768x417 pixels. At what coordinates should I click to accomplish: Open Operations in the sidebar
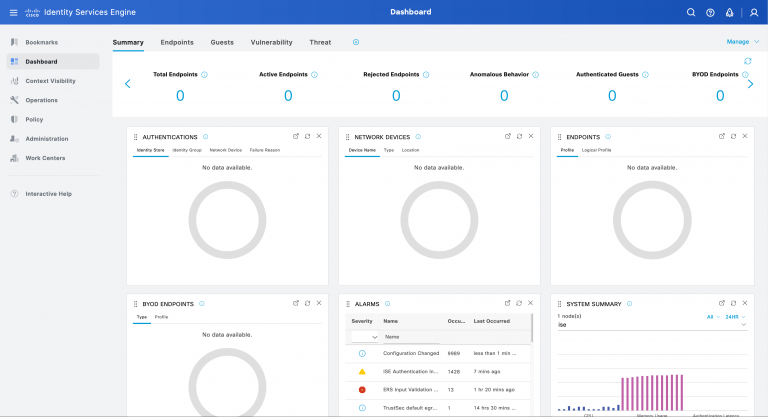pyautogui.click(x=53, y=100)
